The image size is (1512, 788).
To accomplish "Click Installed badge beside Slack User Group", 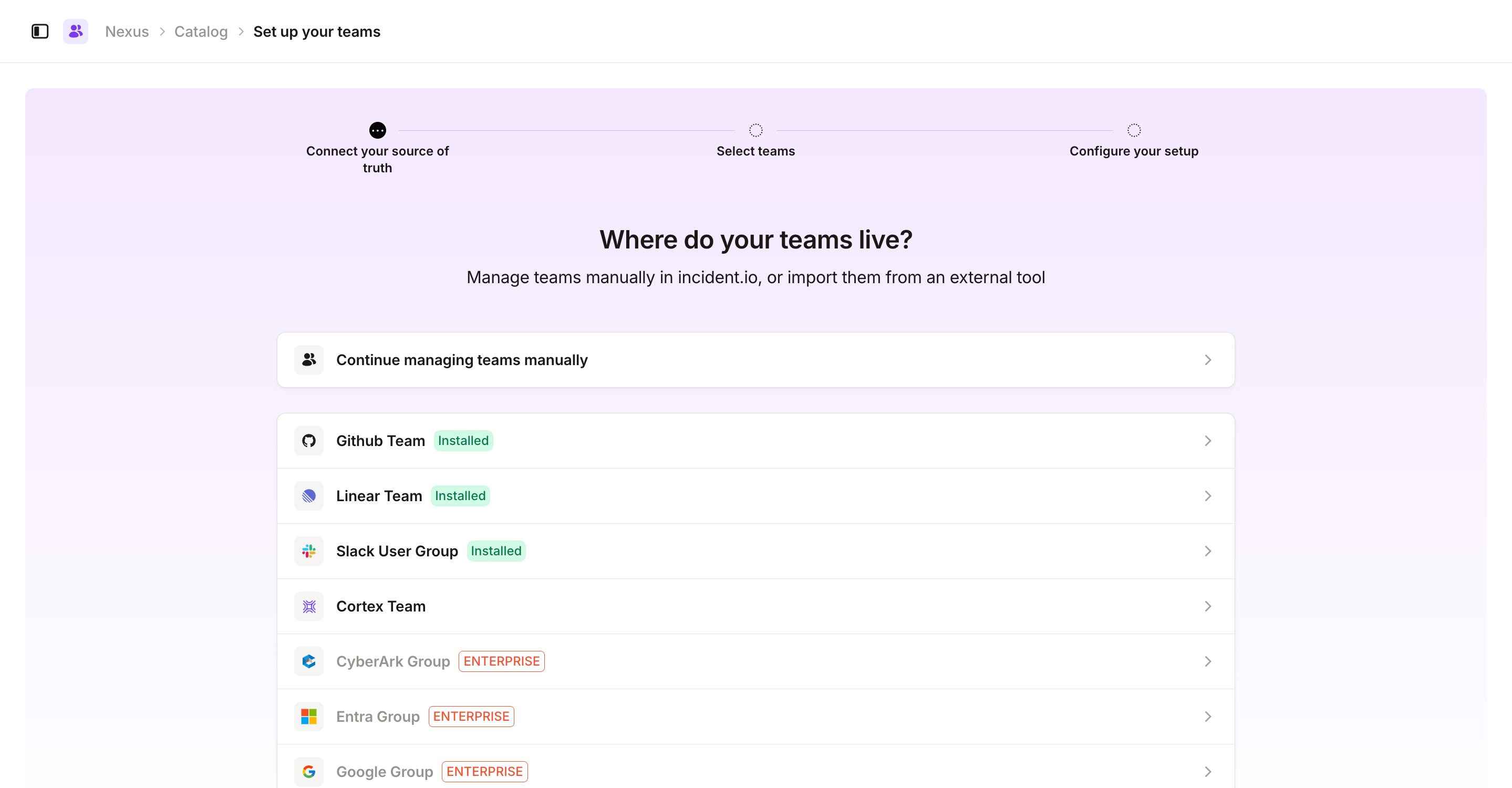I will pyautogui.click(x=496, y=551).
